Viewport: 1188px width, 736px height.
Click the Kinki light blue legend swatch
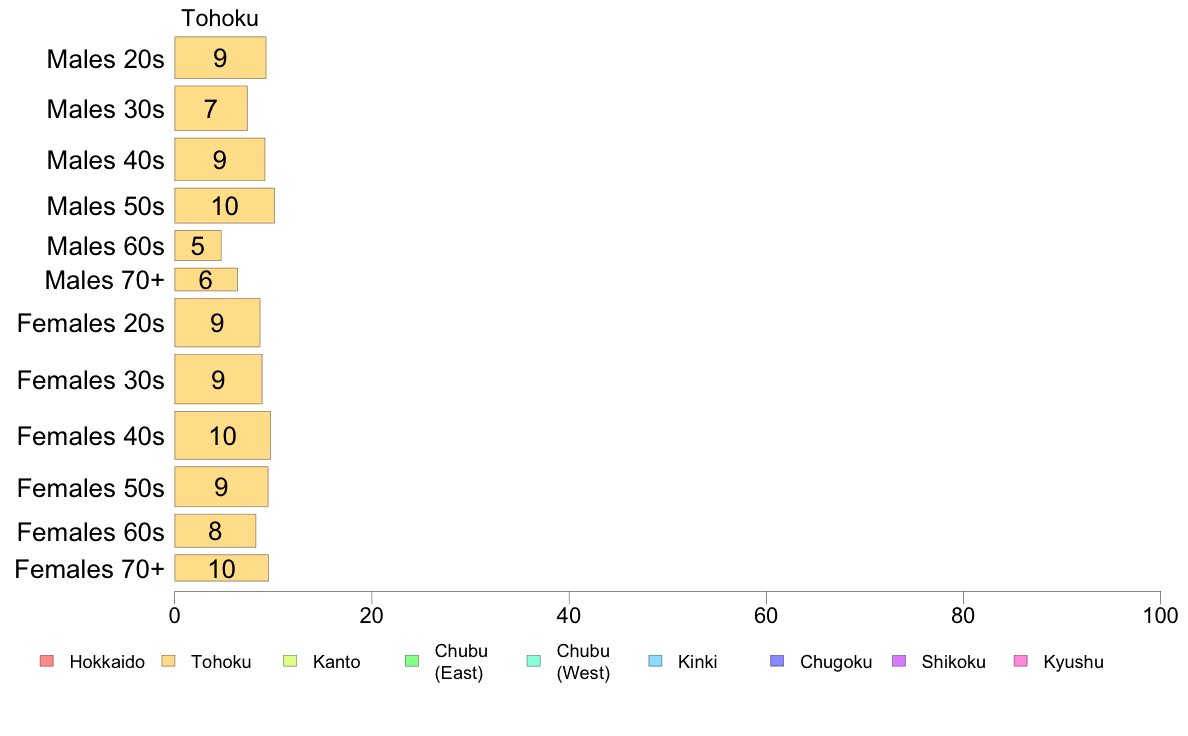655,661
